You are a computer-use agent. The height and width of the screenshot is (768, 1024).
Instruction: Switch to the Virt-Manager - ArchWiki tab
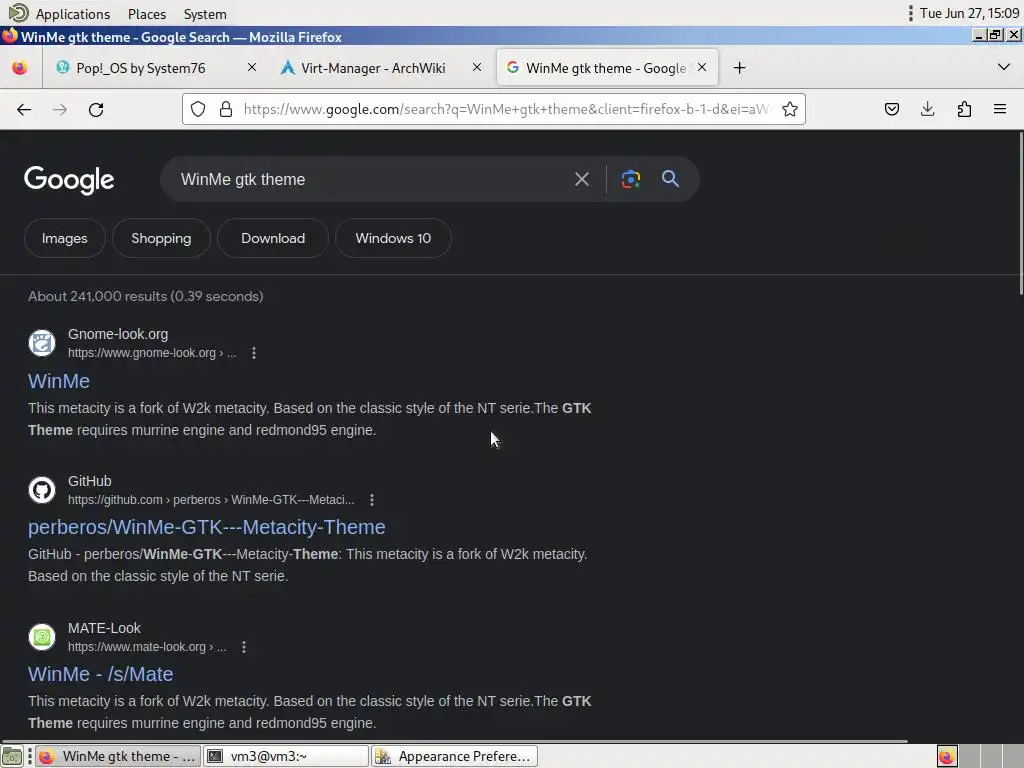click(382, 68)
